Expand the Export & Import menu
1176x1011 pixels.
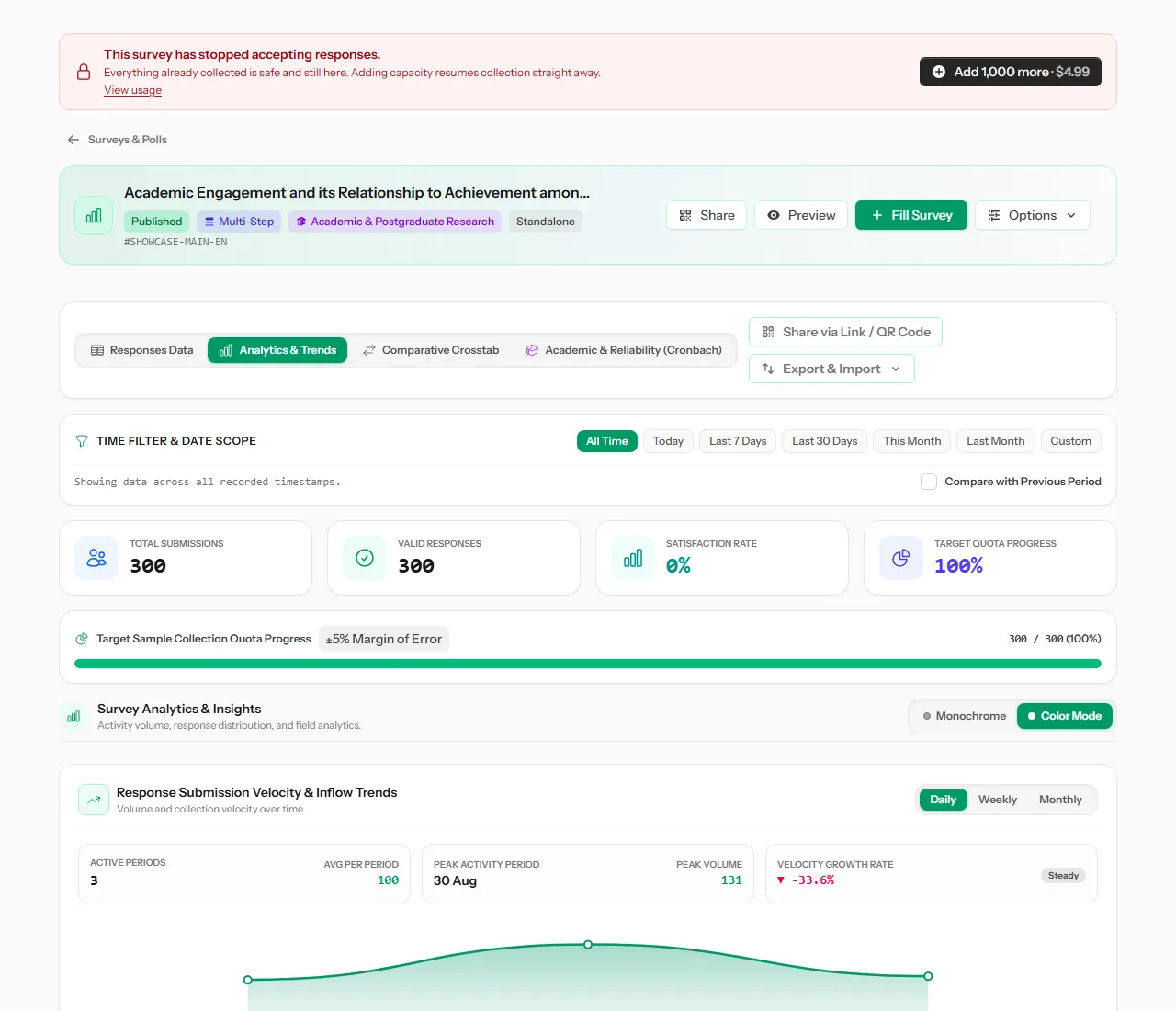[831, 369]
